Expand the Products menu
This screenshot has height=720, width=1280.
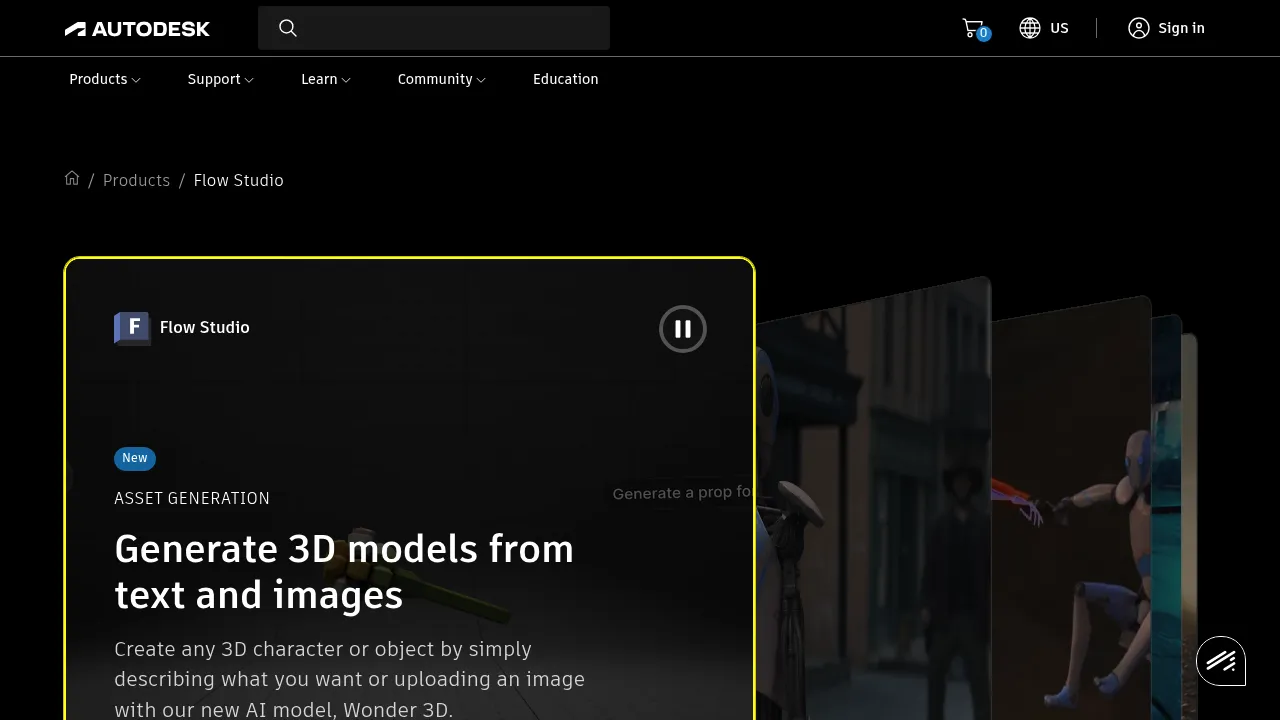tap(105, 79)
